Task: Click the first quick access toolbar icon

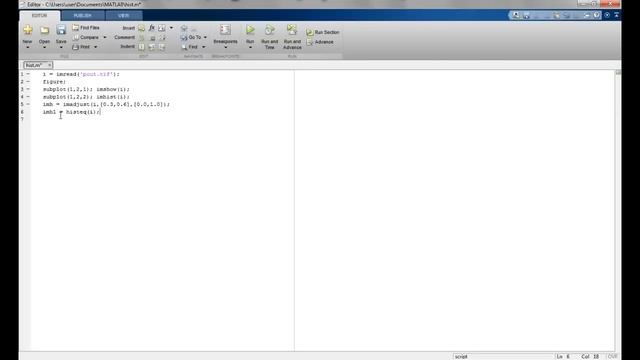Action: (x=516, y=15)
